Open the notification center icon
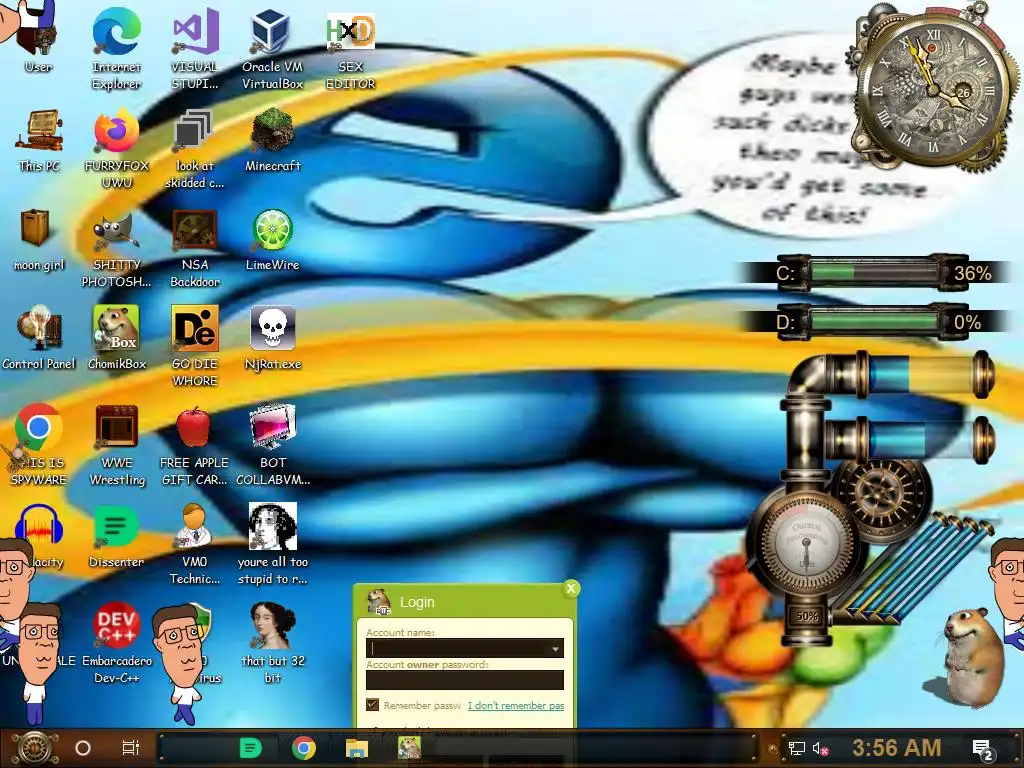 pos(983,749)
